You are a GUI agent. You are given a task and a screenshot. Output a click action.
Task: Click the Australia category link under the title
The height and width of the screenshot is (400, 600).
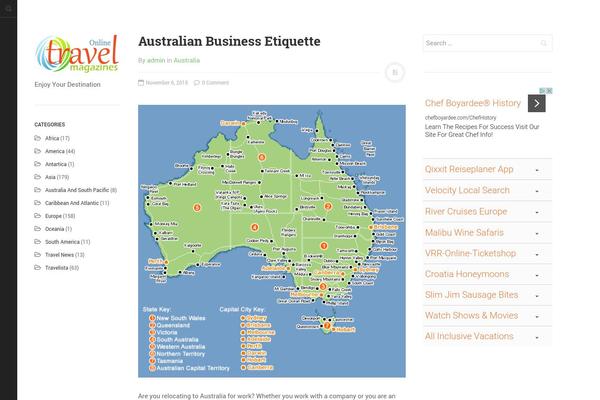point(187,60)
